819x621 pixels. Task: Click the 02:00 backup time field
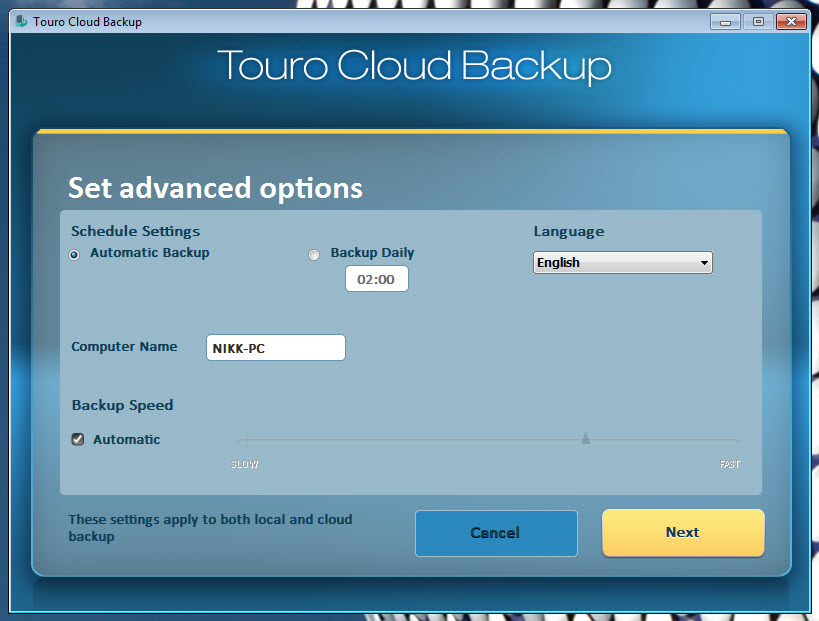pyautogui.click(x=377, y=279)
